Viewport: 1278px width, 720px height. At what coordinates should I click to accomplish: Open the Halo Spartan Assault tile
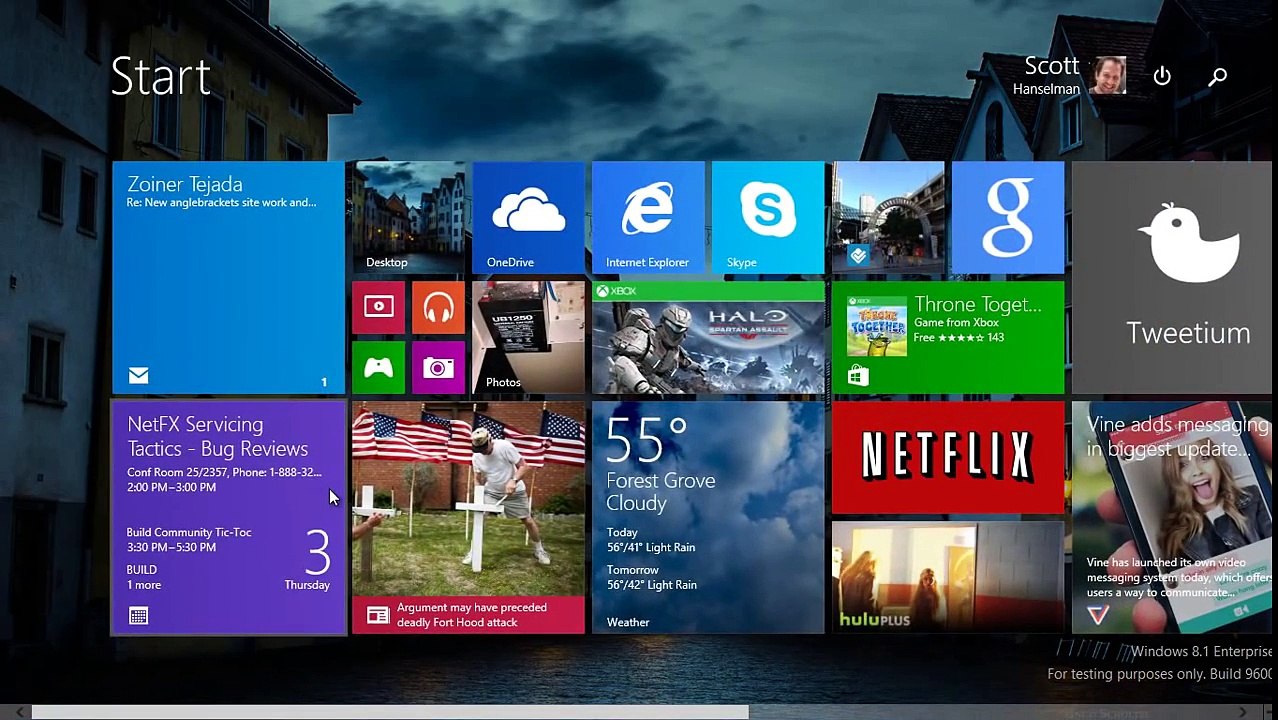[708, 338]
